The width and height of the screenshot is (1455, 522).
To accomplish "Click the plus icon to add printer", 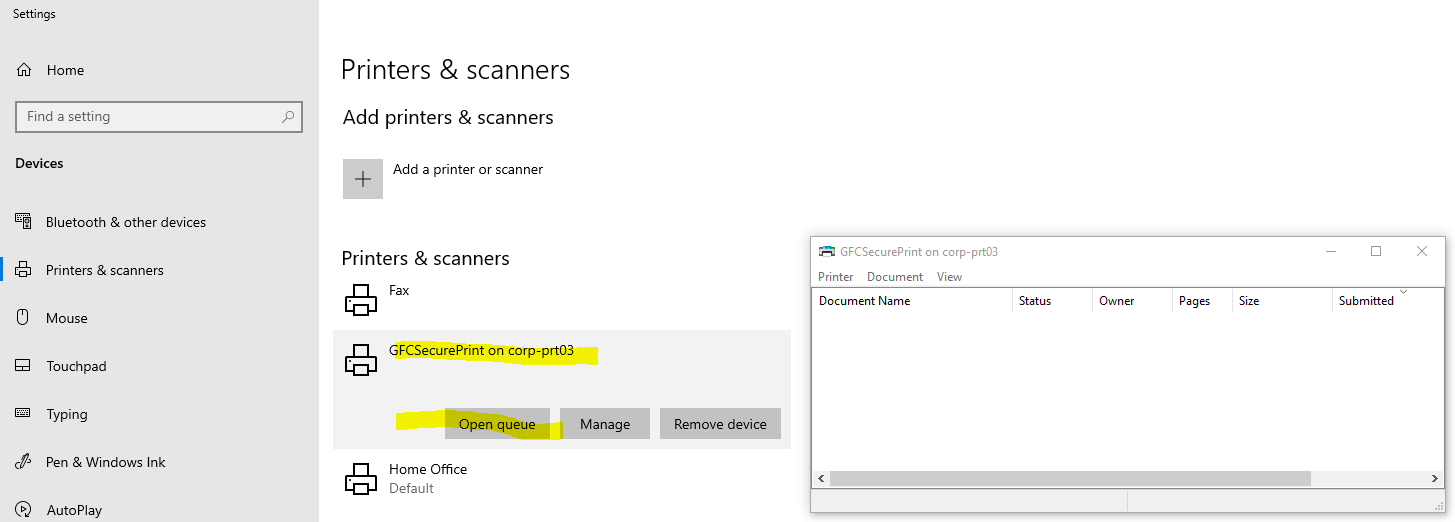I will pos(363,179).
